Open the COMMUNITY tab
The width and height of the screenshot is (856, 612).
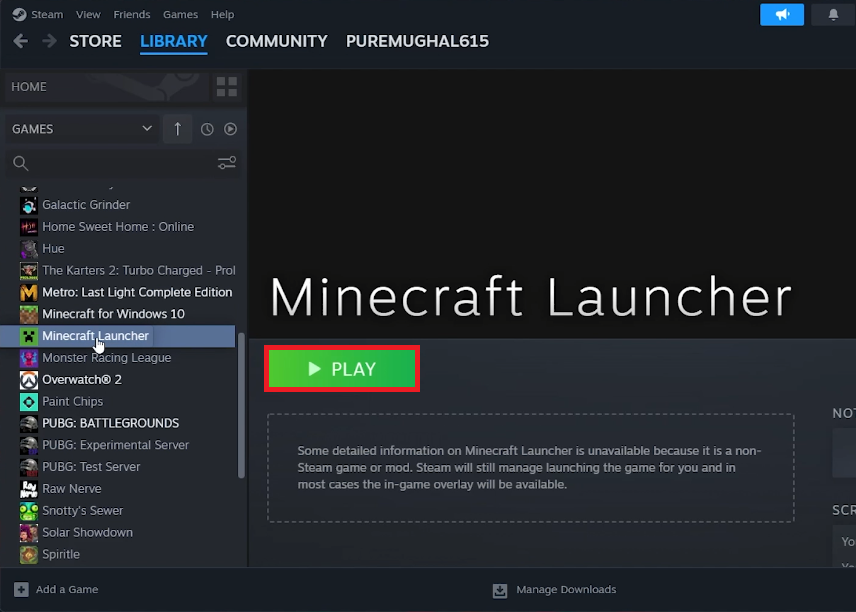(276, 41)
